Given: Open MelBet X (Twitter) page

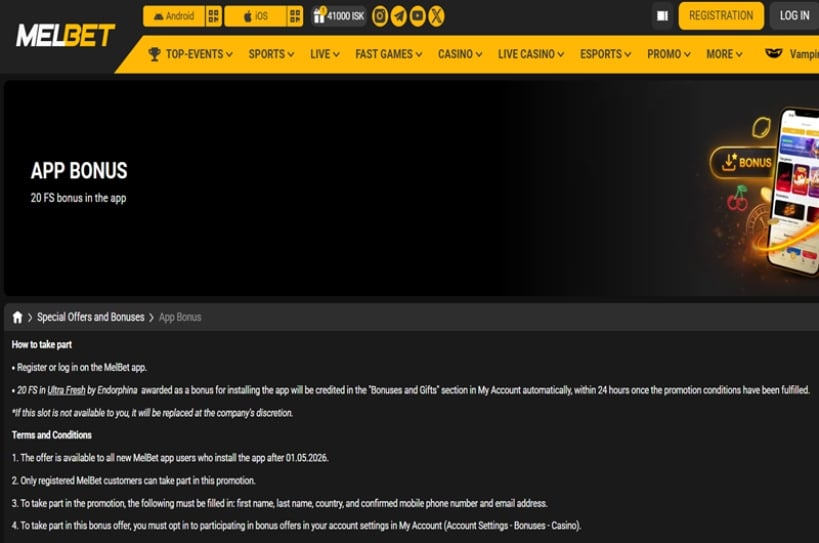Looking at the screenshot, I should (437, 16).
